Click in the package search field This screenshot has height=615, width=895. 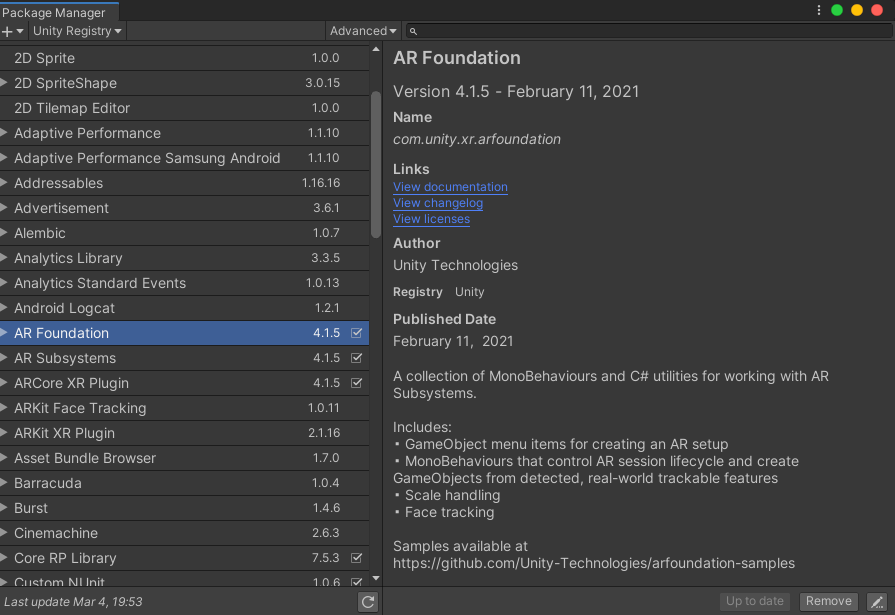650,32
